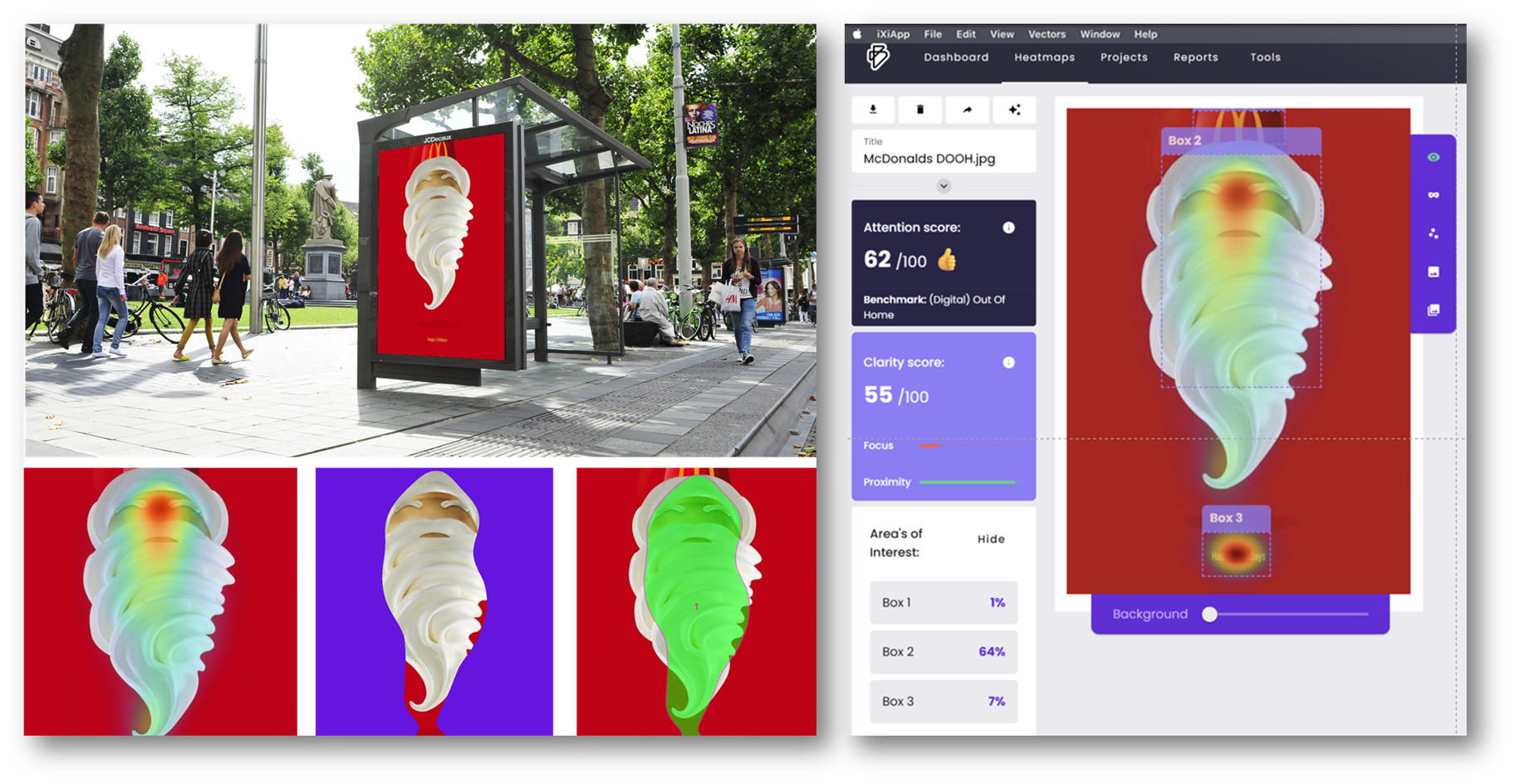Click the single image icon in sidebar
Screen dimensions: 1515x784
(x=1434, y=272)
